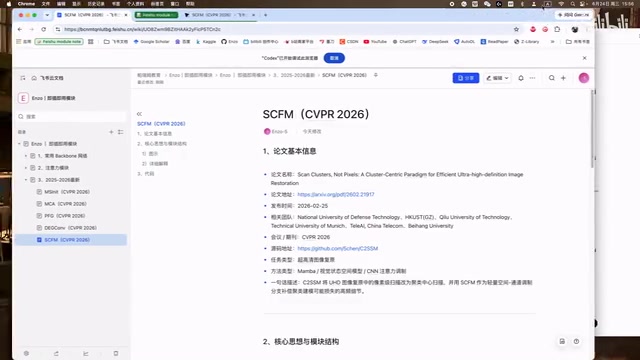Click the pin icon next to the breadcrumb title
This screenshot has width=640, height=360.
[x=376, y=75]
